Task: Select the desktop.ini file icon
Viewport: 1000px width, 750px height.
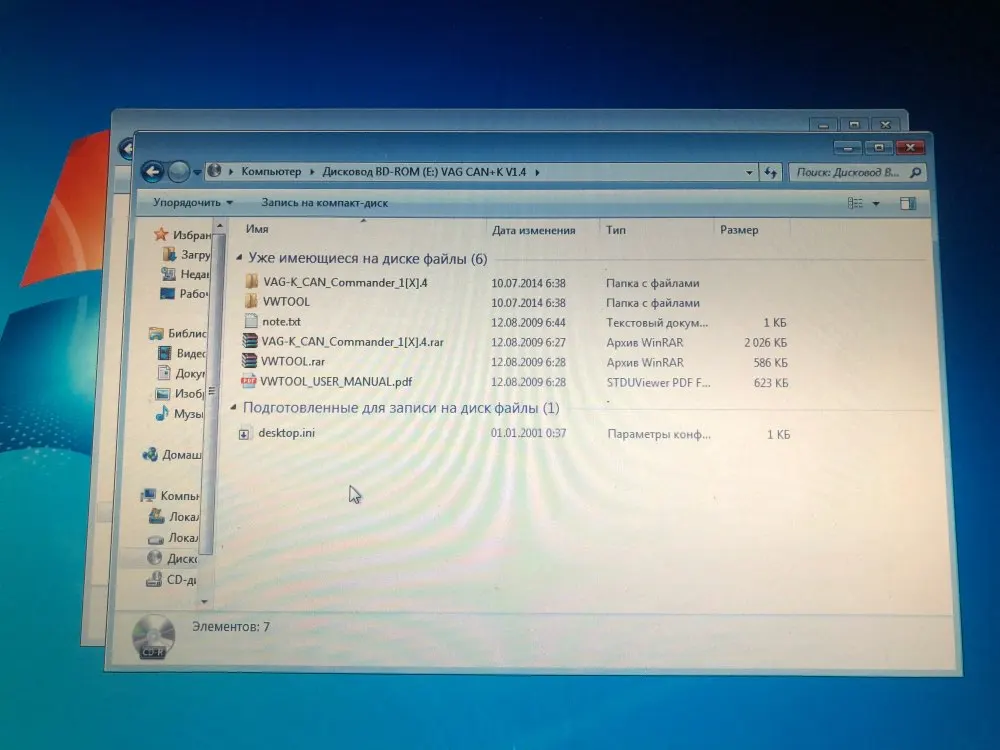Action: point(244,434)
